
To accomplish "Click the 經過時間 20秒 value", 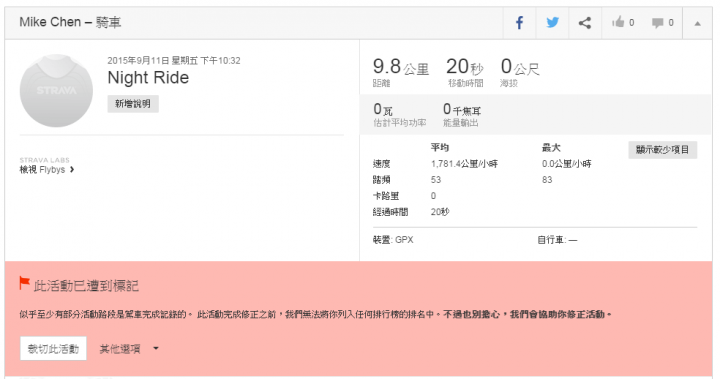I will coord(440,212).
